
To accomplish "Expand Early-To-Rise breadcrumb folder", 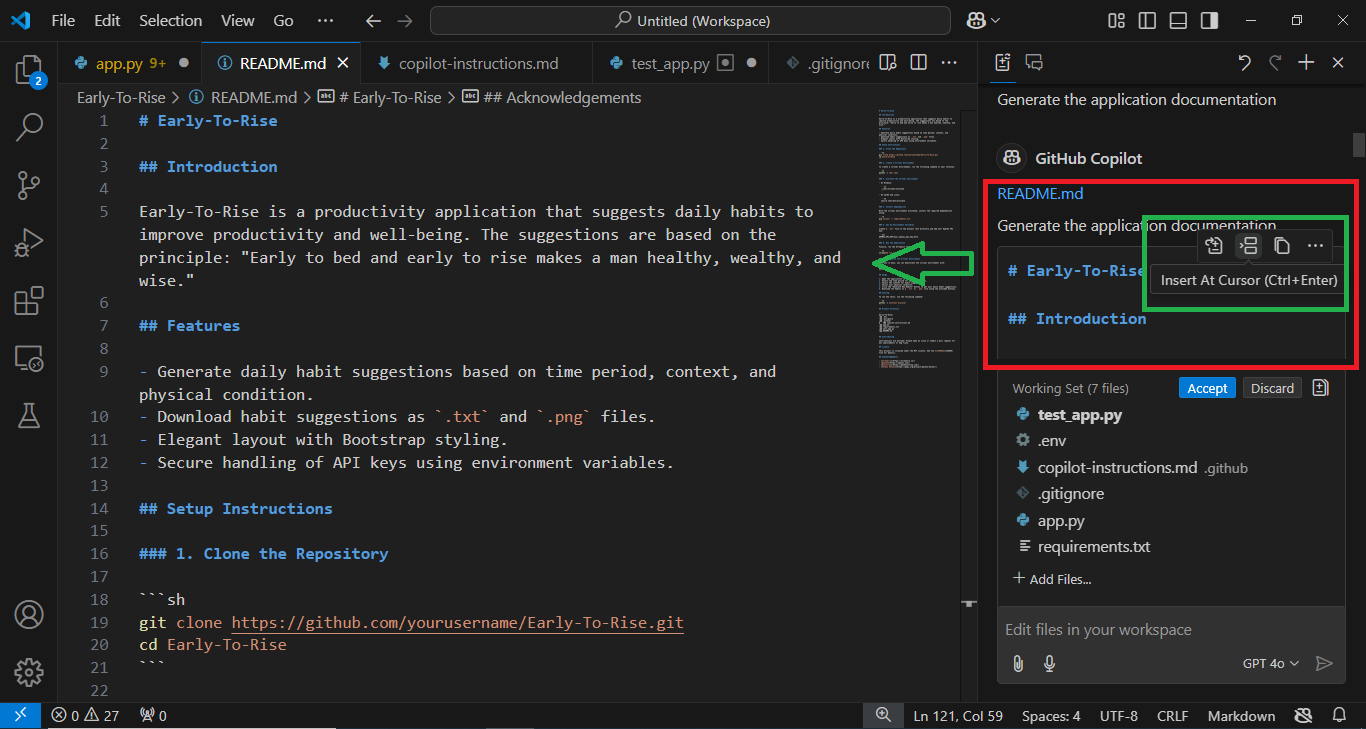I will (121, 97).
